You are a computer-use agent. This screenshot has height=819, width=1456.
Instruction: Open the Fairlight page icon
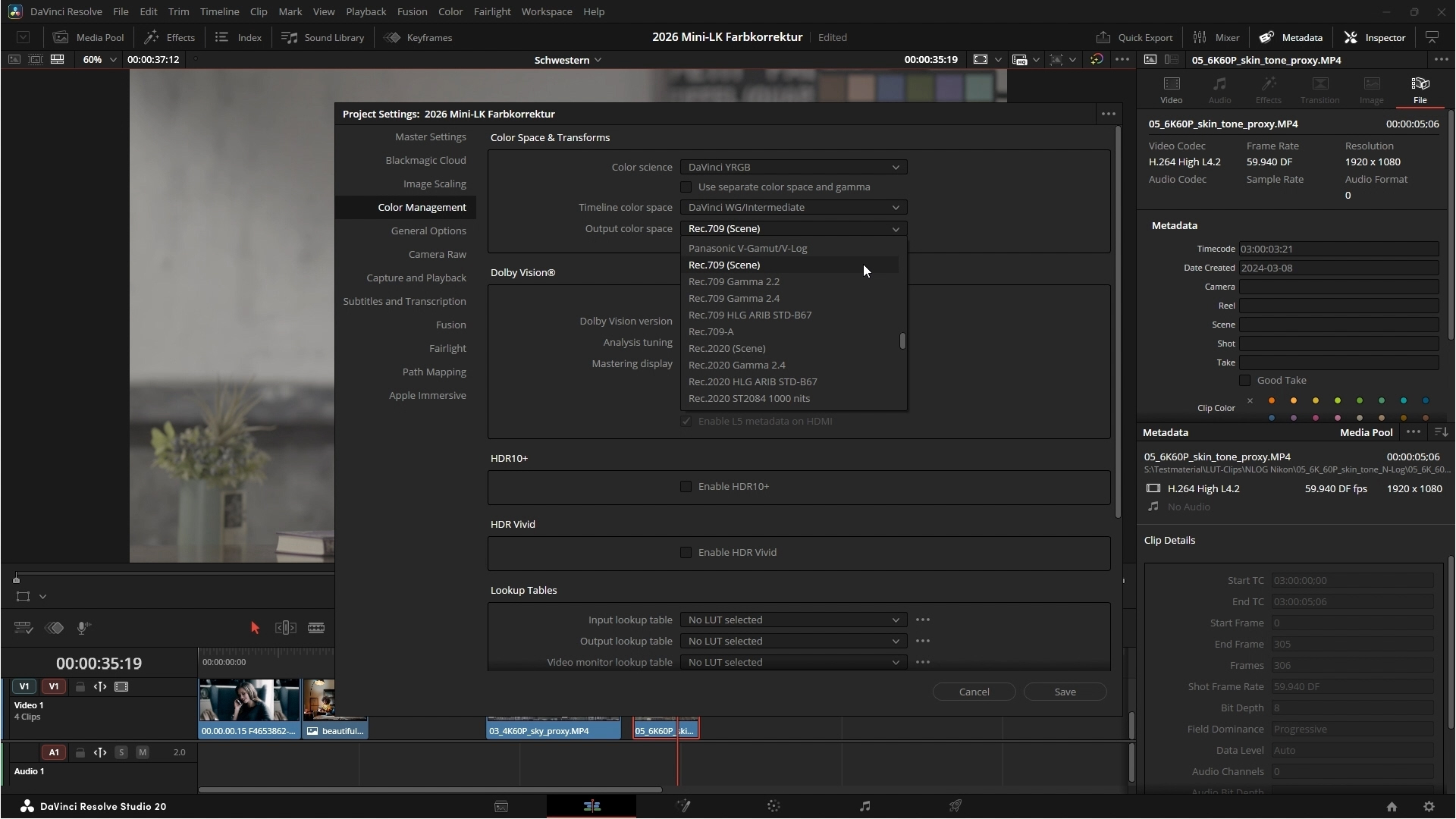click(x=864, y=806)
